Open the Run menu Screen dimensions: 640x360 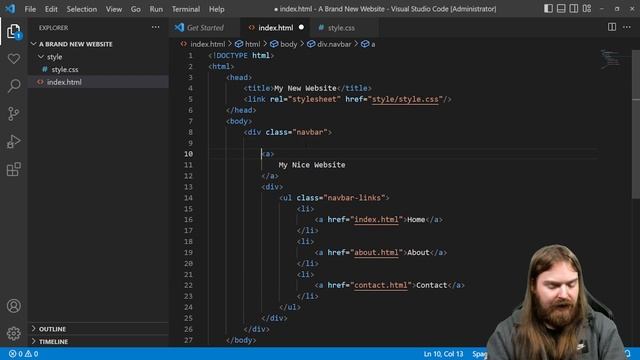[x=156, y=9]
